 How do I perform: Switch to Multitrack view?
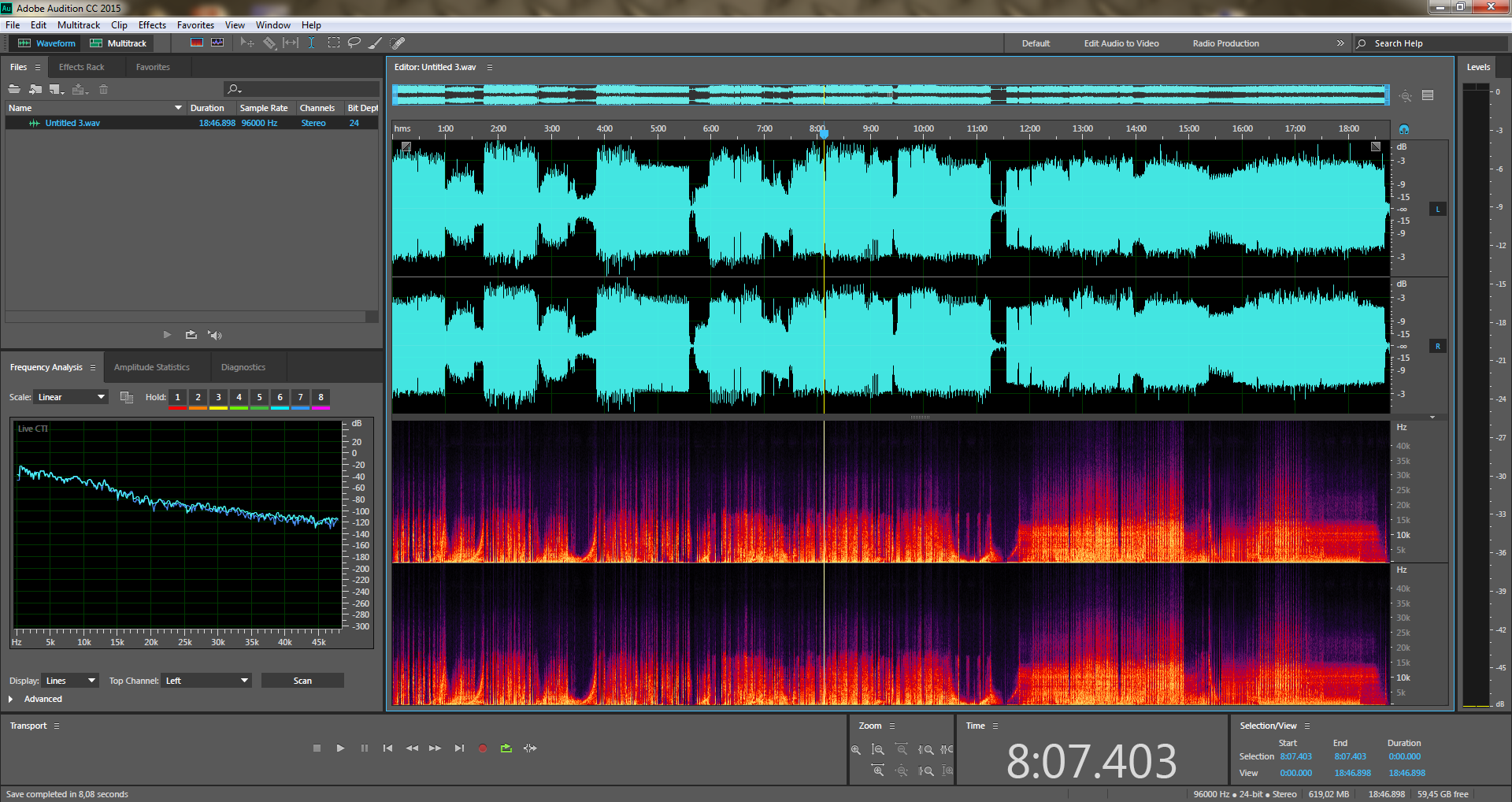coord(119,43)
